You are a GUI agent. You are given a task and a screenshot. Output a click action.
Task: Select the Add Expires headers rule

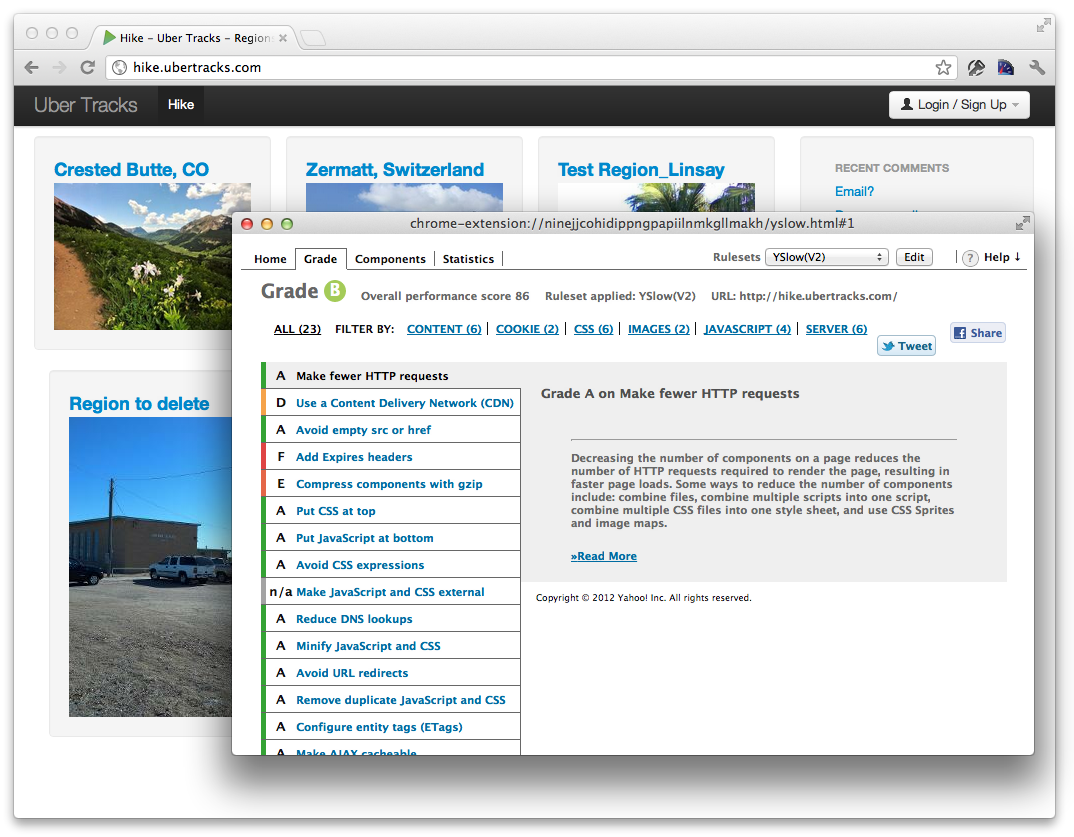pyautogui.click(x=354, y=457)
